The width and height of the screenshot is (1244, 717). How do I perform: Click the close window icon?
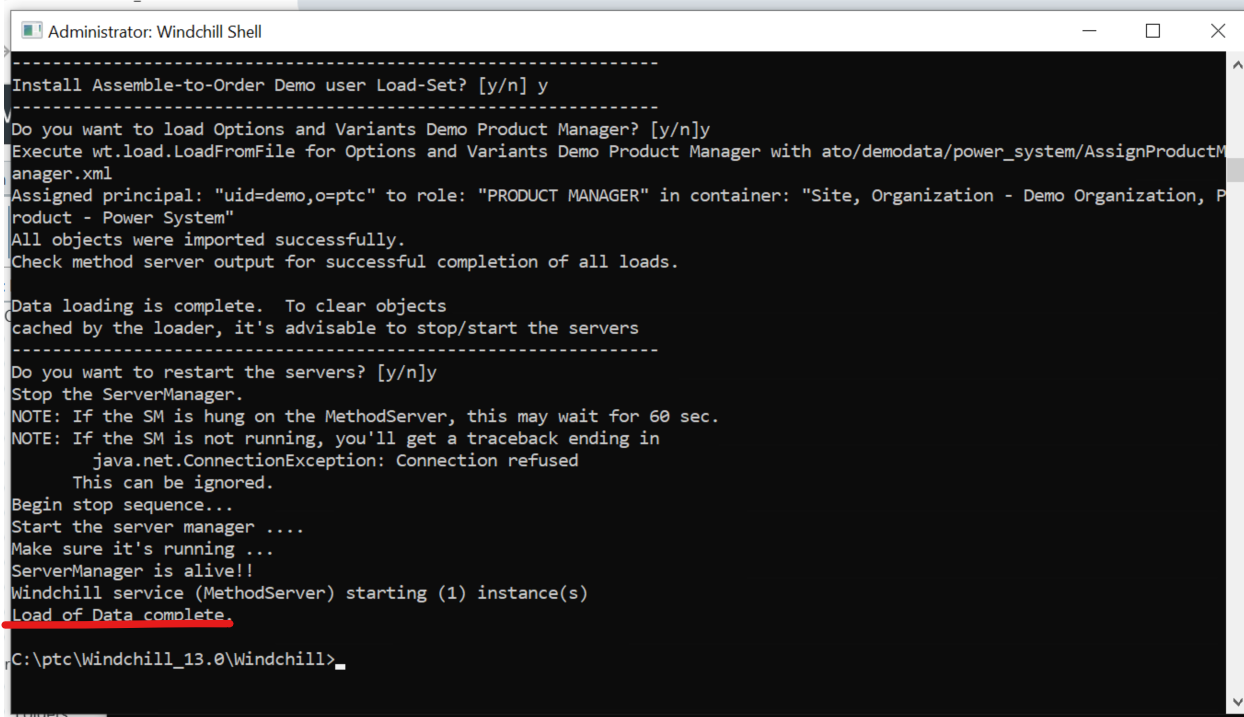pos(1218,31)
